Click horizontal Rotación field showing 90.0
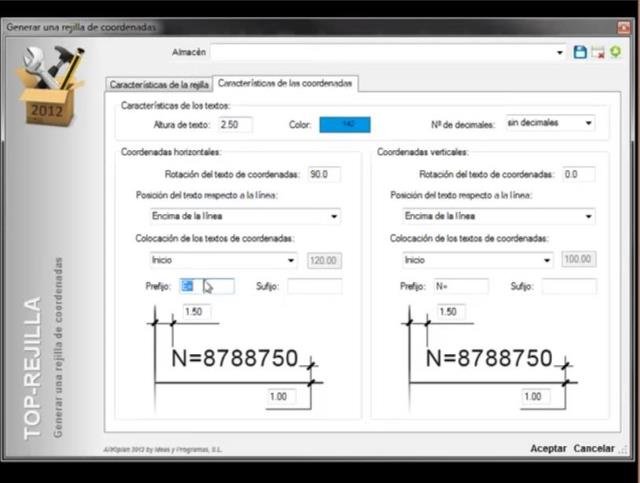The height and width of the screenshot is (483, 640). [x=324, y=174]
